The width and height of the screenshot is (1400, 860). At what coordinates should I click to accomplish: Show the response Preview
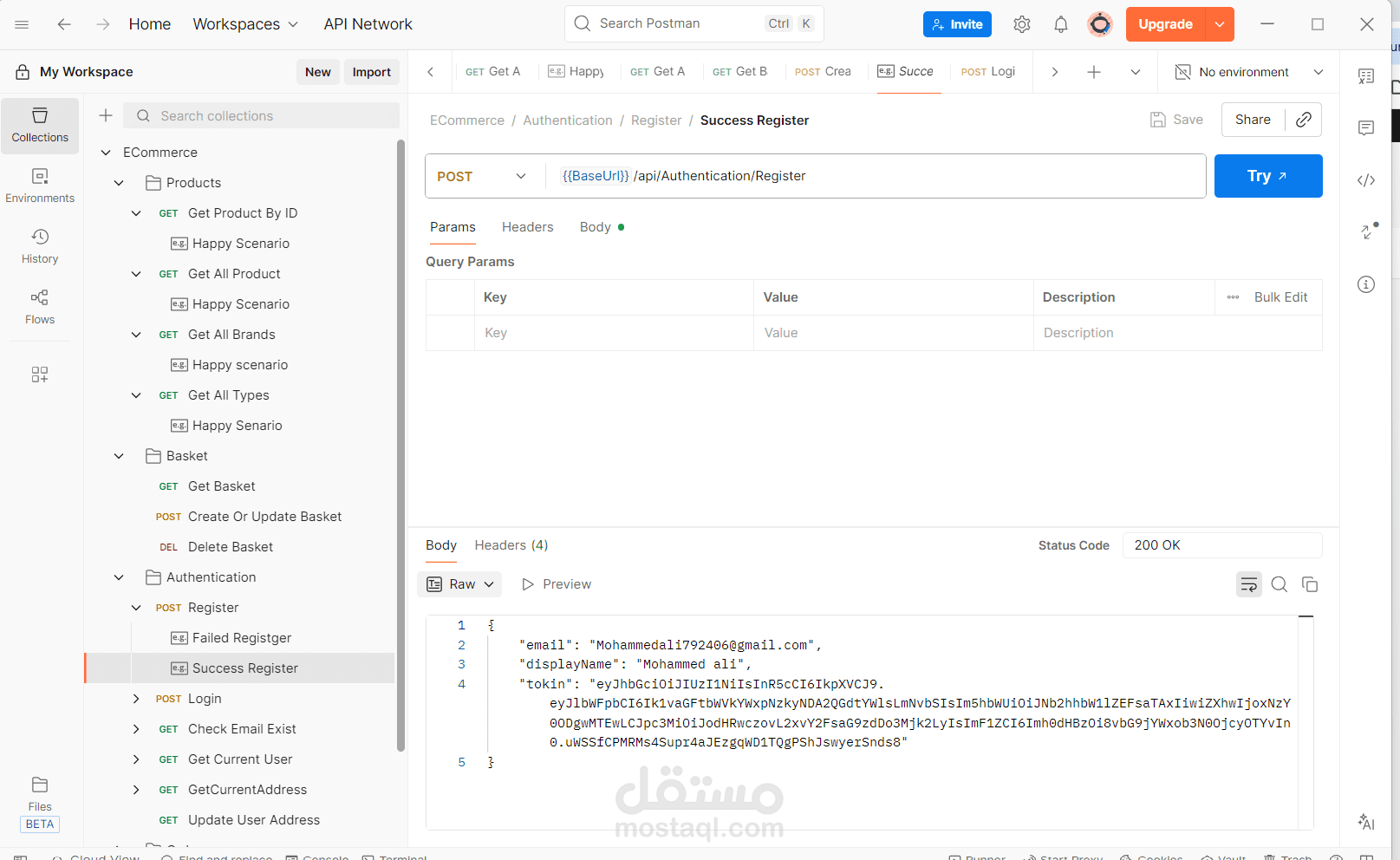pos(557,584)
